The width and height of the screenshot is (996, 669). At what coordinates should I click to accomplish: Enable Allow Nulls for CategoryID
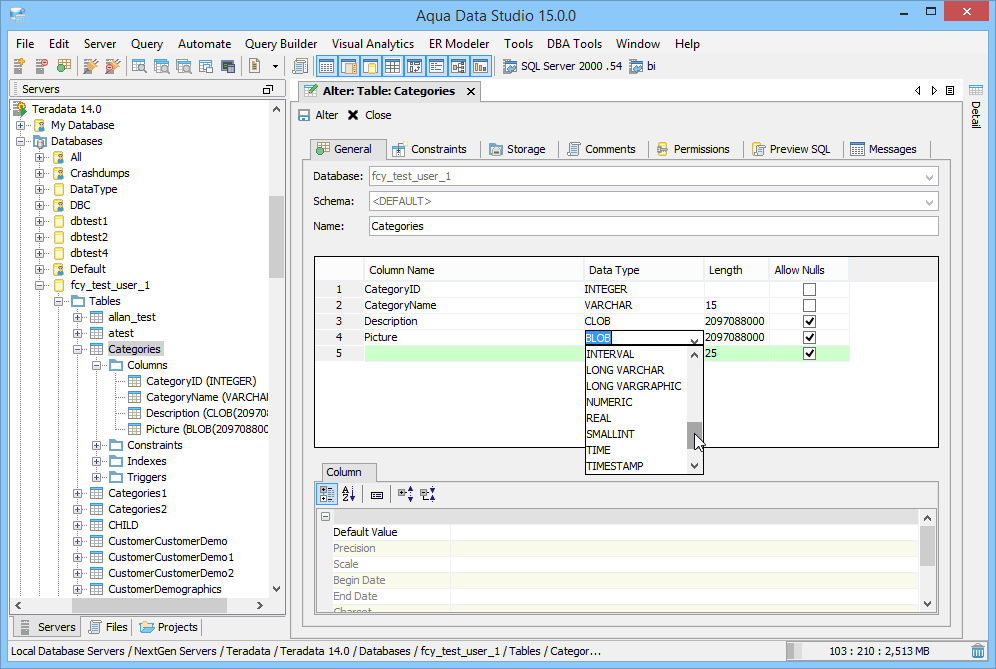tap(809, 290)
